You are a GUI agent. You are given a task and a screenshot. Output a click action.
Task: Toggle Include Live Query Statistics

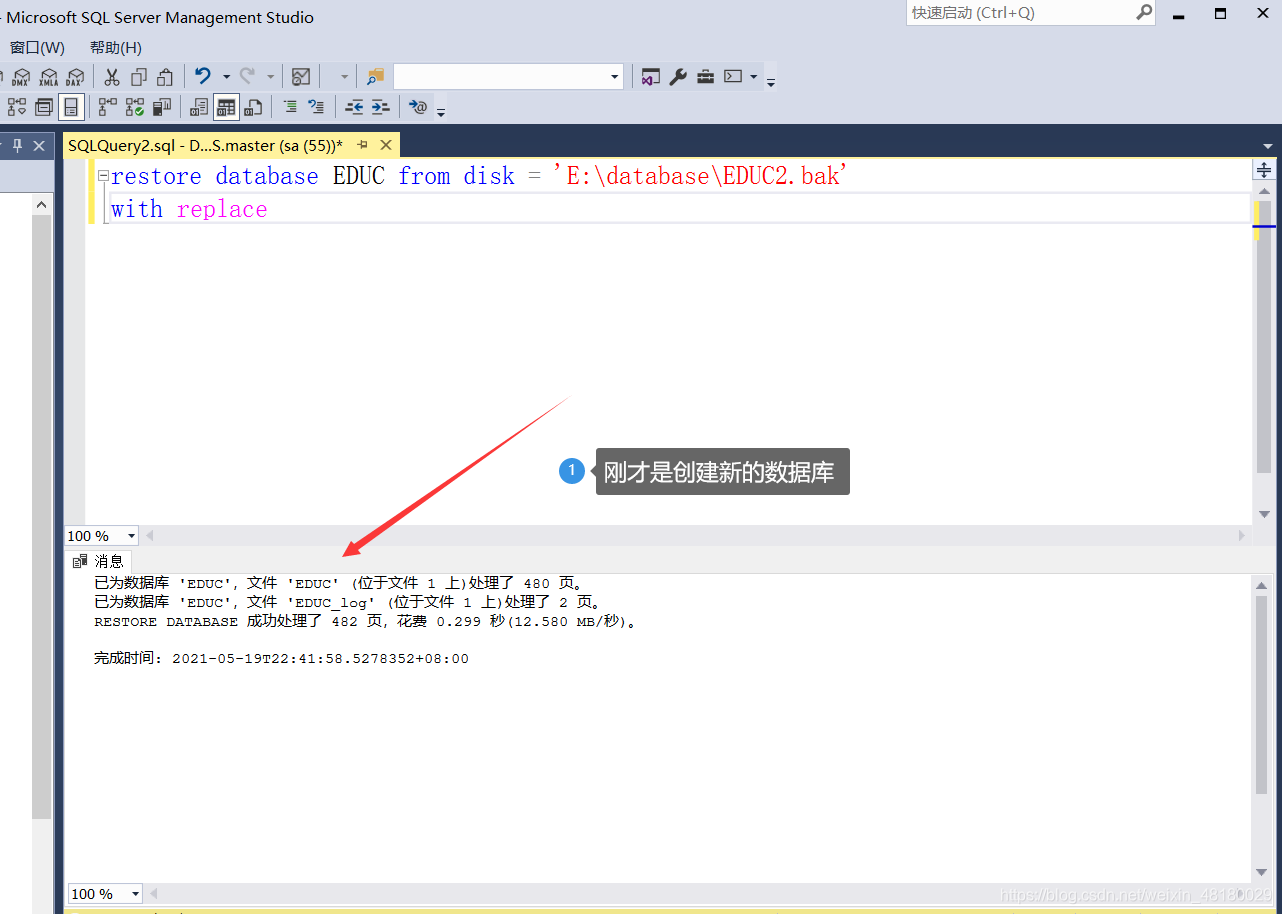[x=135, y=107]
